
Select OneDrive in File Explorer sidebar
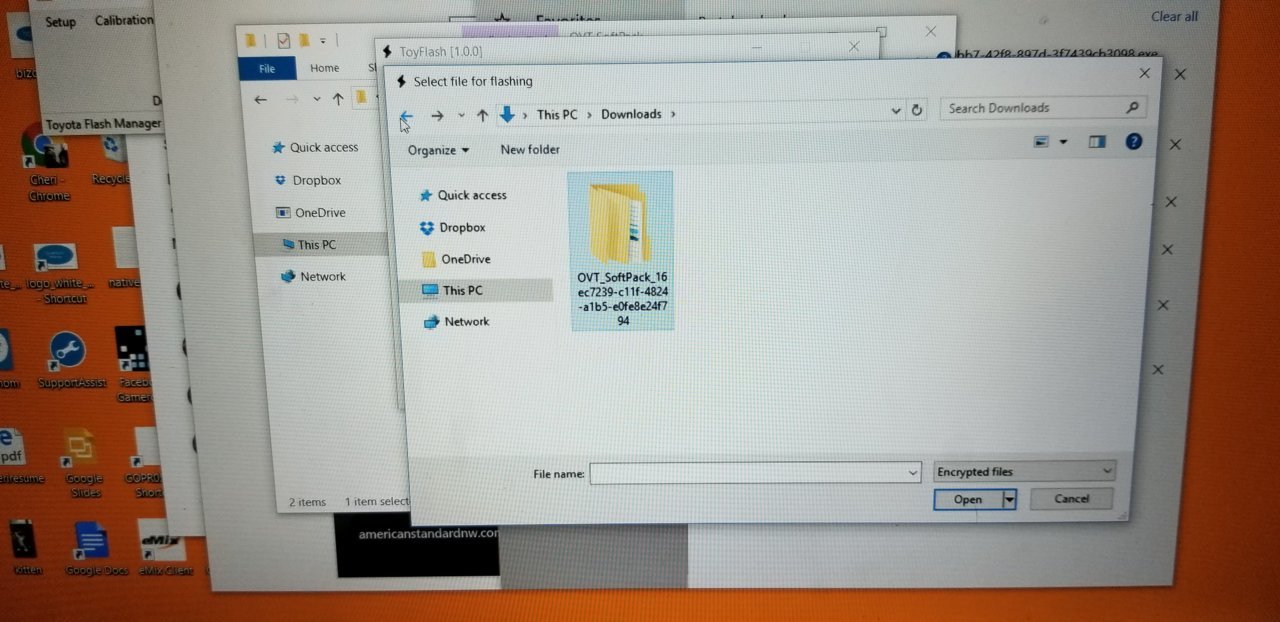(311, 212)
